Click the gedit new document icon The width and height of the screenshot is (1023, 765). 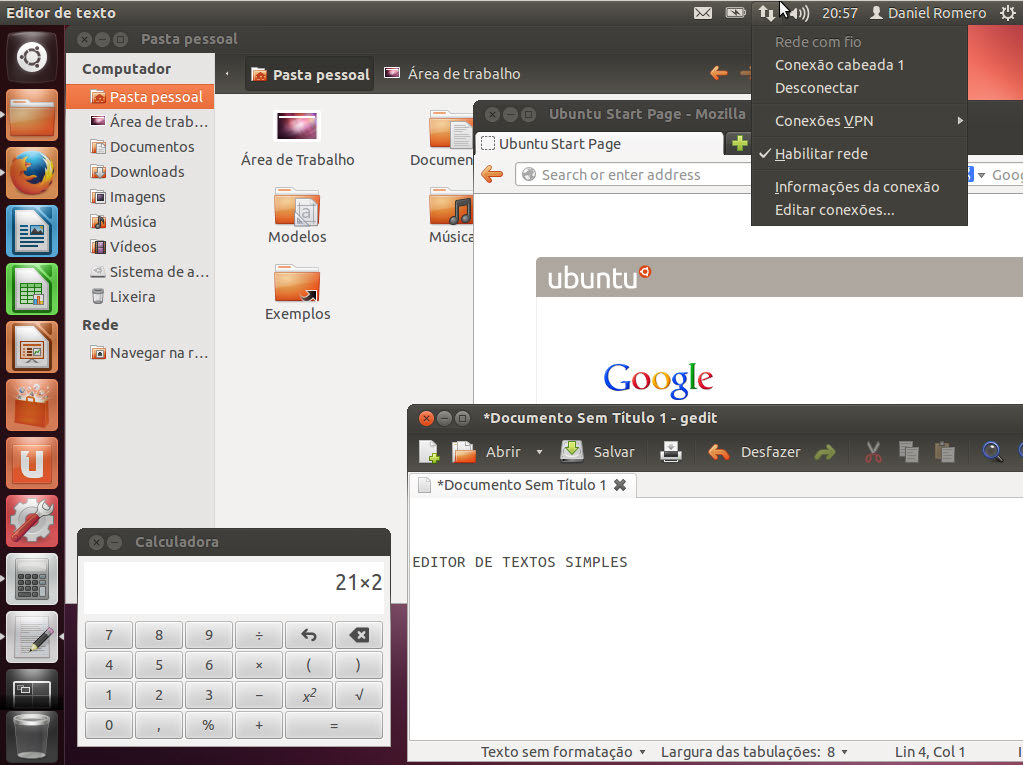click(x=429, y=452)
